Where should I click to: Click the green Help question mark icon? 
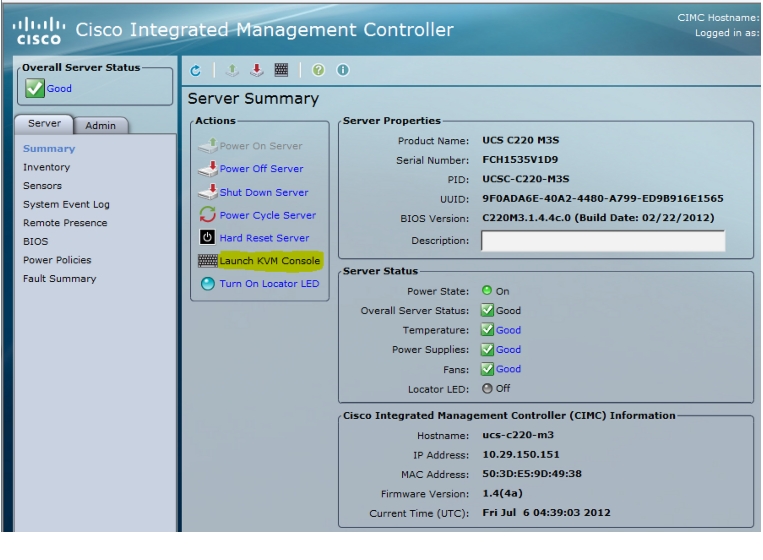tap(318, 70)
